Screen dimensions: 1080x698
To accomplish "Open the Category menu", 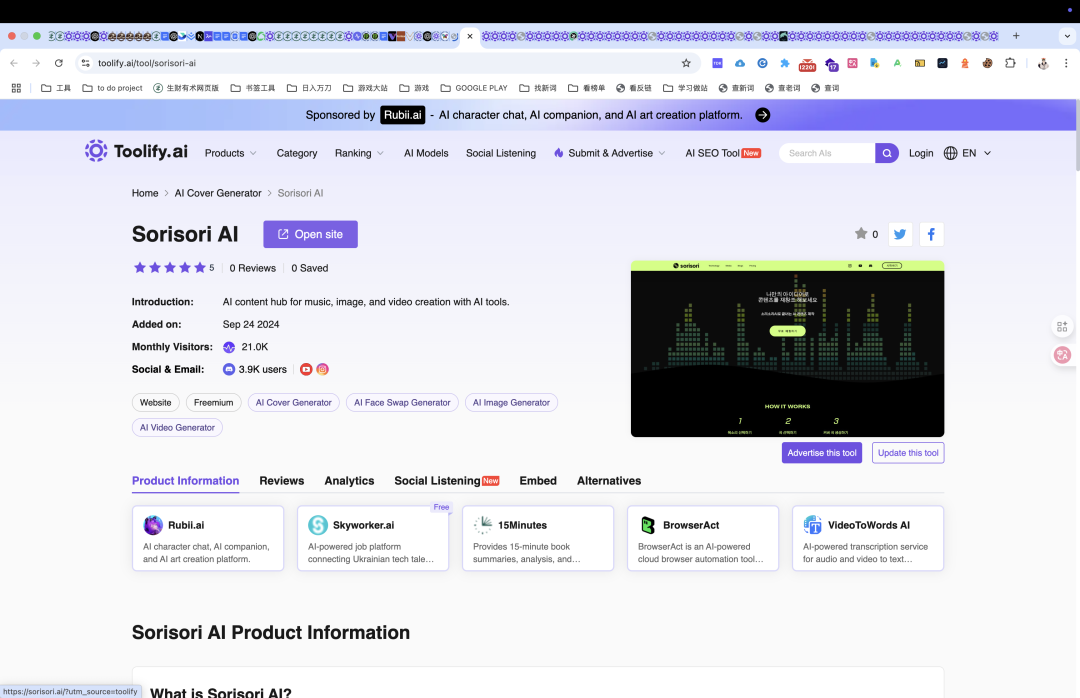I will point(297,153).
